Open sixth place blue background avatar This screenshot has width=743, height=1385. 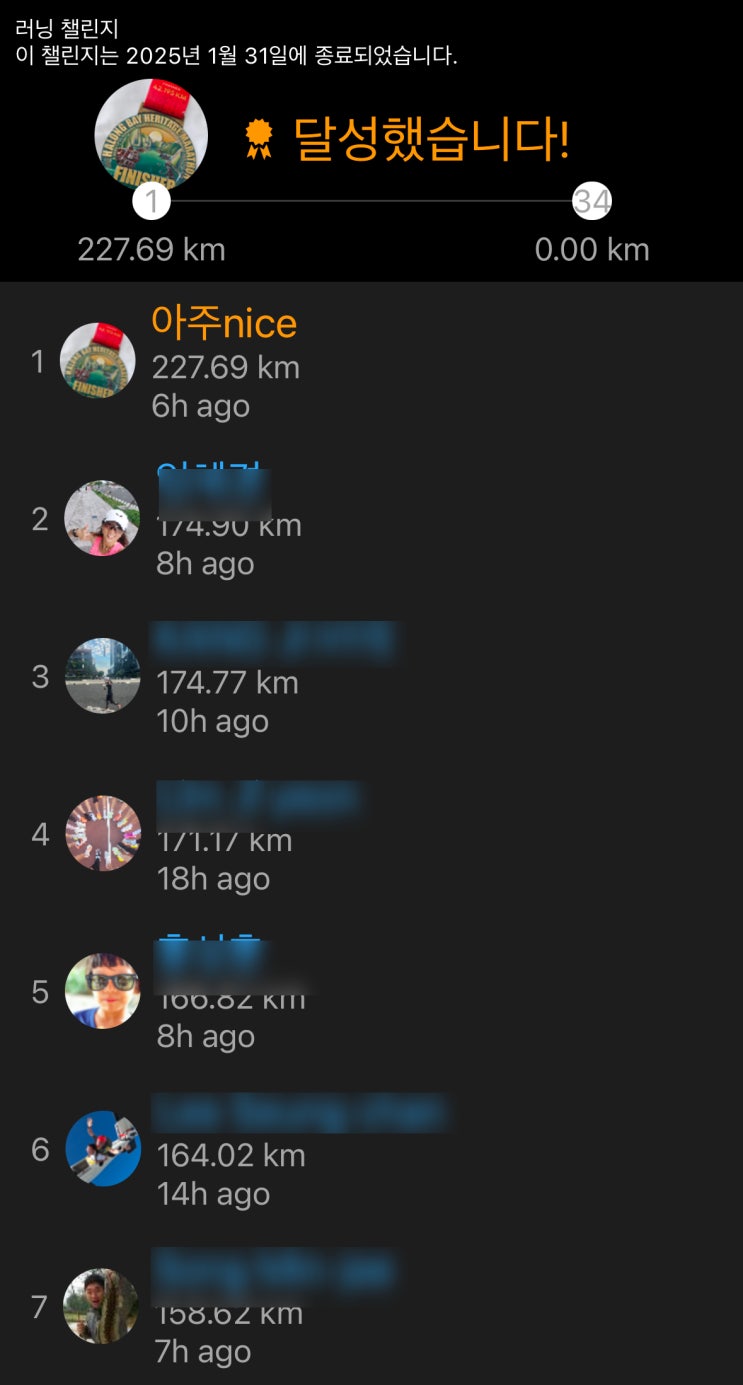click(x=102, y=1148)
